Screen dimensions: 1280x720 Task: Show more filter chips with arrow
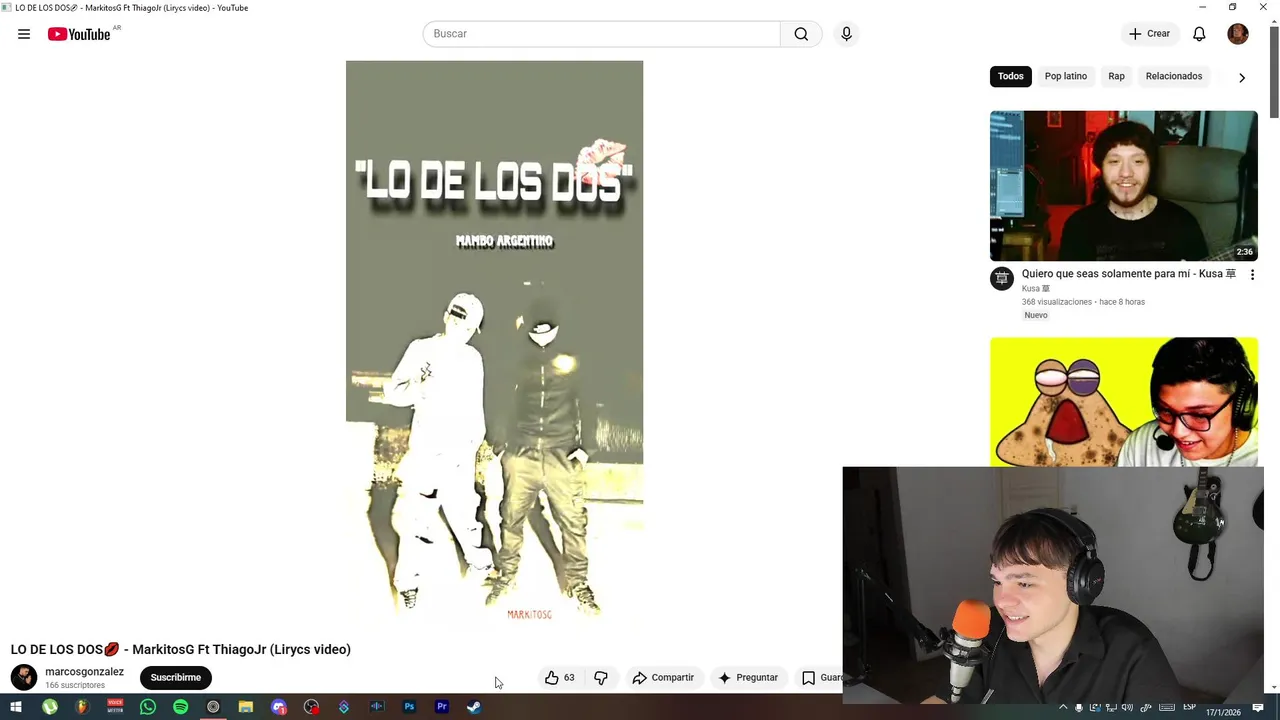pos(1242,77)
